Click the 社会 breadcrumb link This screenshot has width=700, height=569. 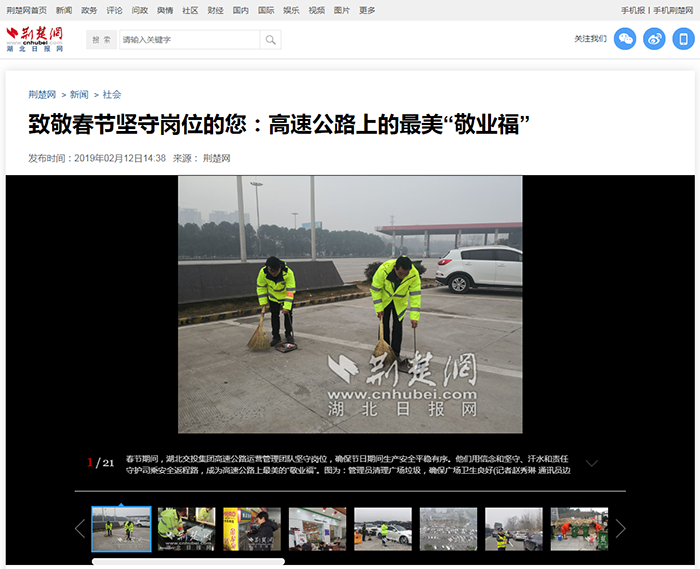coord(112,95)
